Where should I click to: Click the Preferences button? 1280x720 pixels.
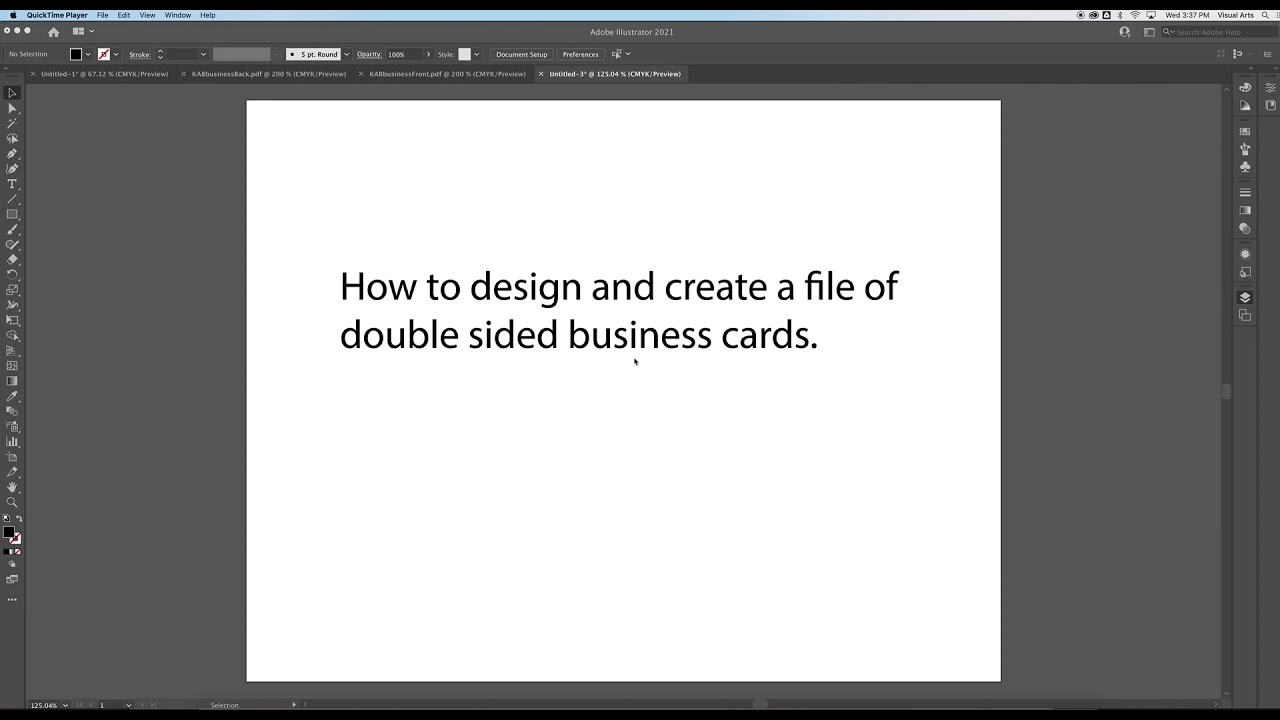coord(580,54)
